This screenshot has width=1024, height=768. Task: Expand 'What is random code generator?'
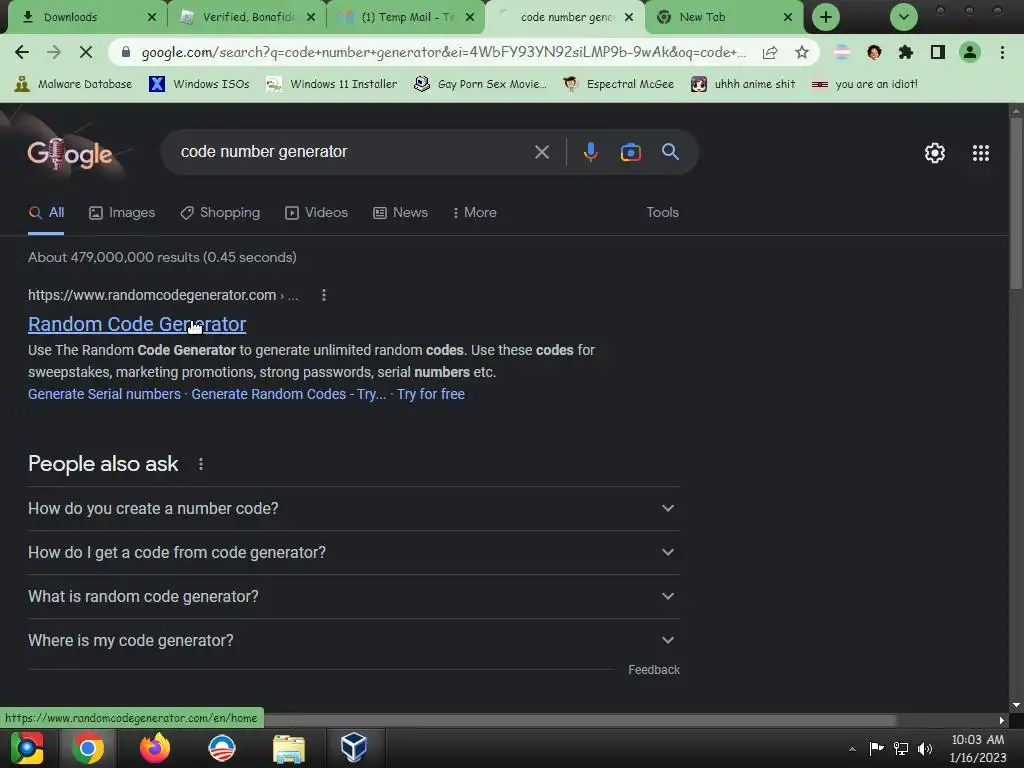pos(353,596)
